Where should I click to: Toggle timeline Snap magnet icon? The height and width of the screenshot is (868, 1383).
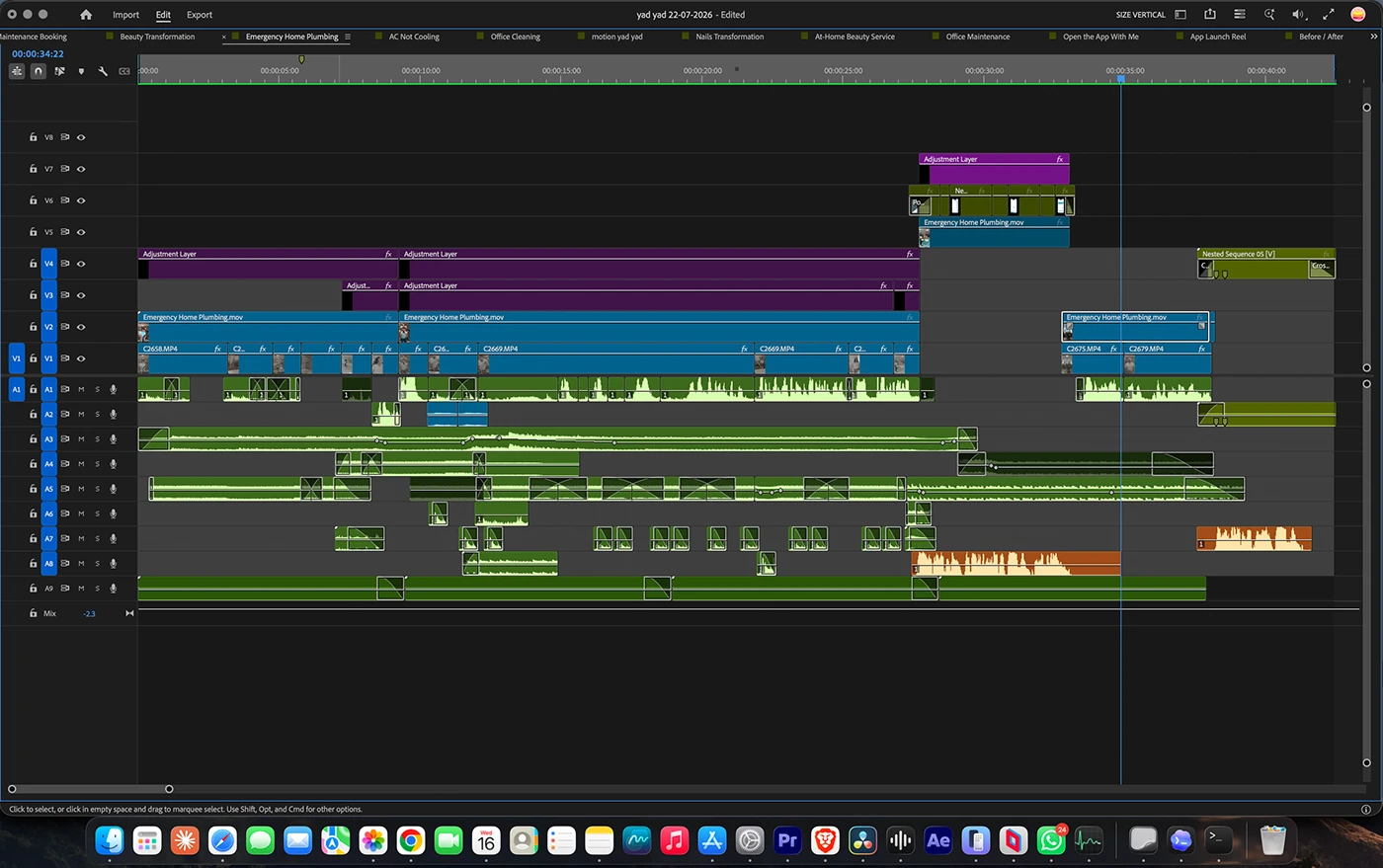click(39, 71)
